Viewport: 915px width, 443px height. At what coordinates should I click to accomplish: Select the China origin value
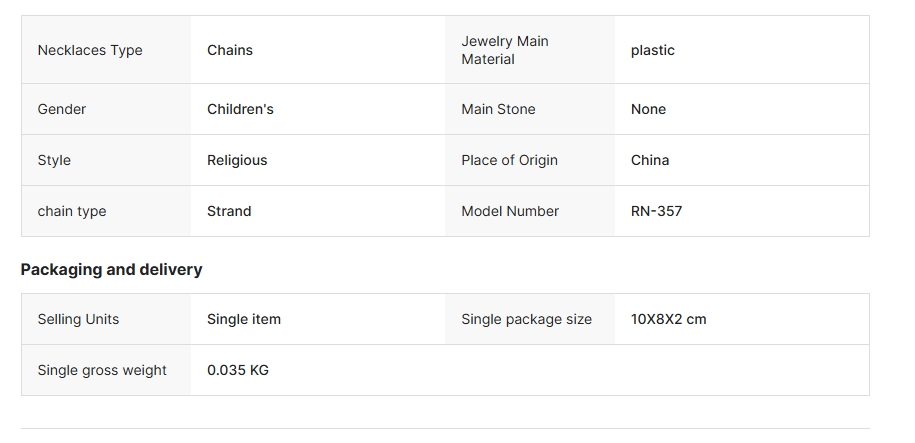(x=650, y=160)
